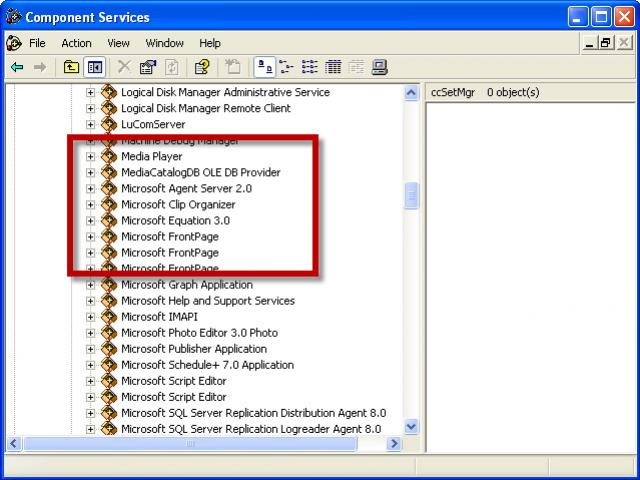
Task: Restore the inner MDI child window
Action: [x=606, y=42]
